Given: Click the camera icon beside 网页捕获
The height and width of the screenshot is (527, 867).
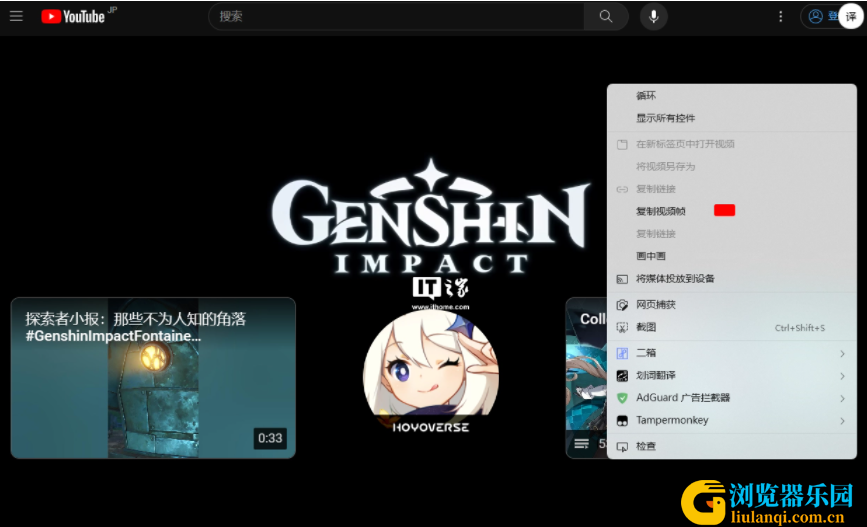Looking at the screenshot, I should pos(622,305).
